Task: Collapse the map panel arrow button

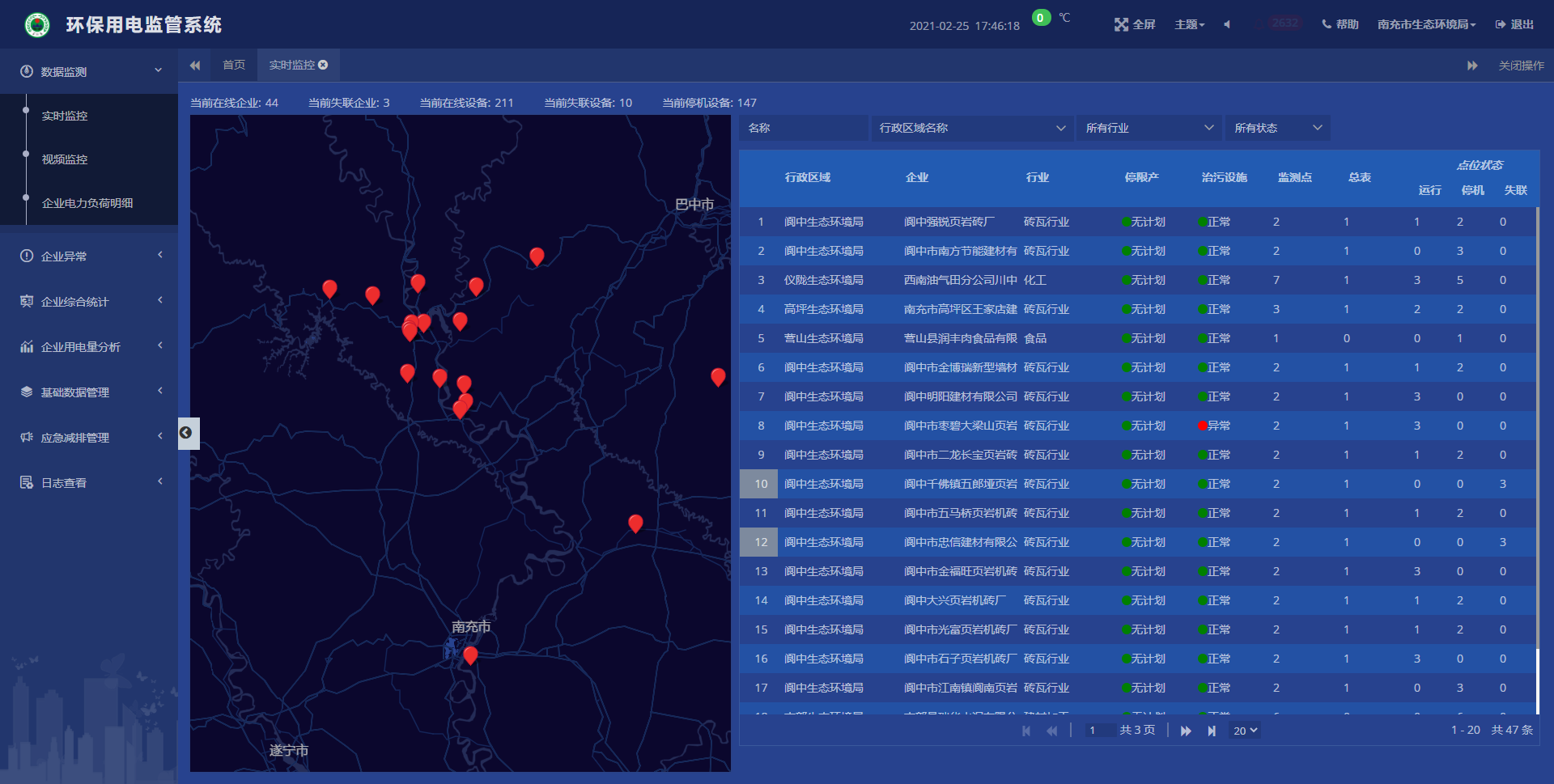Action: (186, 433)
